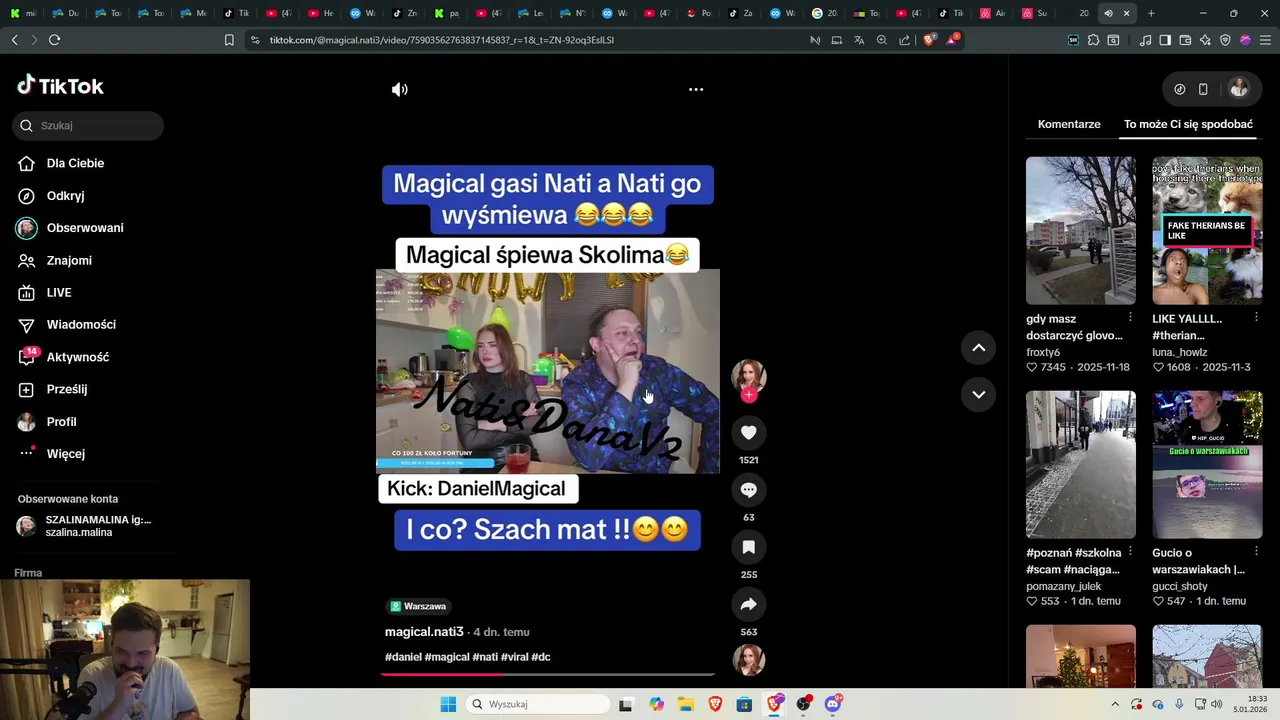The height and width of the screenshot is (720, 1280).
Task: Click the Warszawa location tag
Action: [x=418, y=606]
